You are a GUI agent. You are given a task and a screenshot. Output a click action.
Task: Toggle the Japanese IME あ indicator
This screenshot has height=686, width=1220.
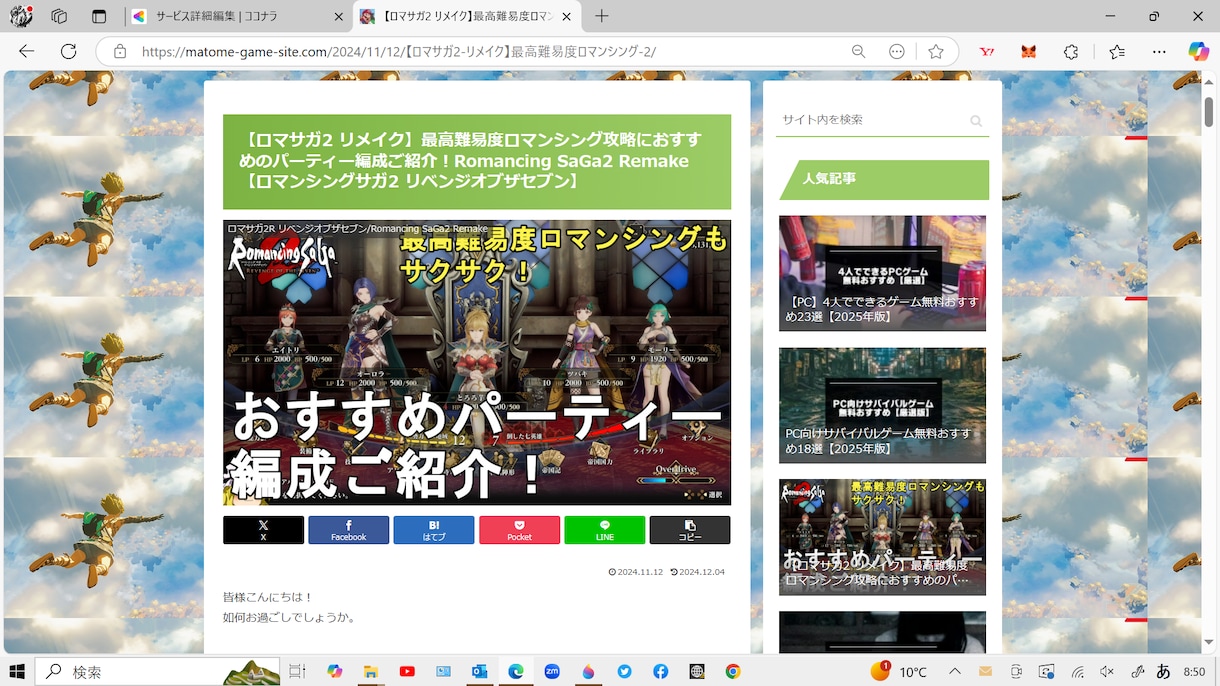point(1164,672)
